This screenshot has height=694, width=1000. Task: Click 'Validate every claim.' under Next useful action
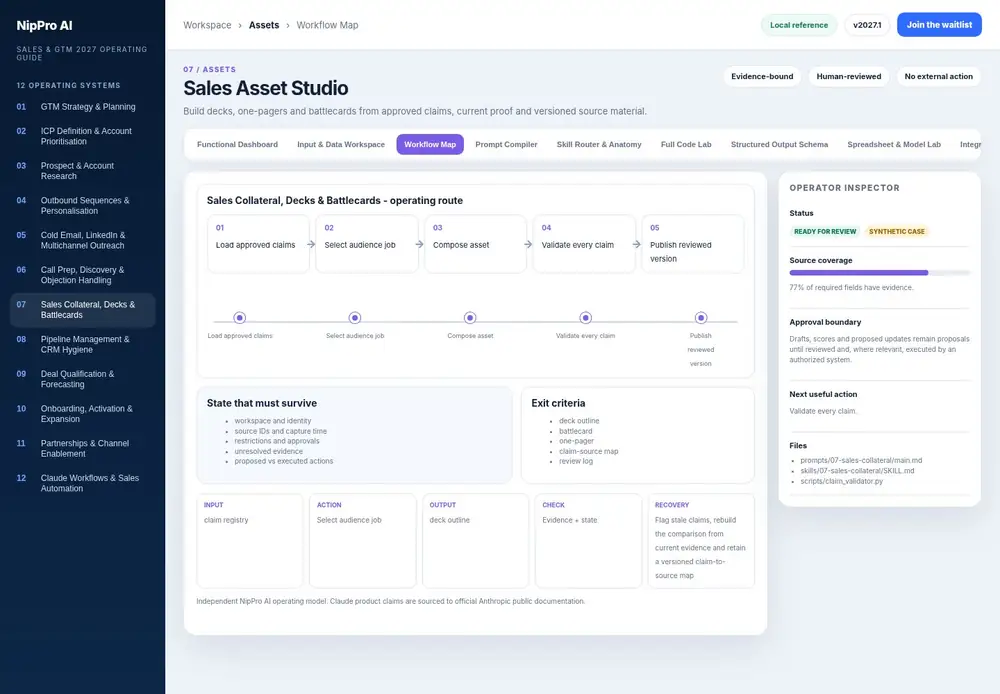tap(823, 411)
